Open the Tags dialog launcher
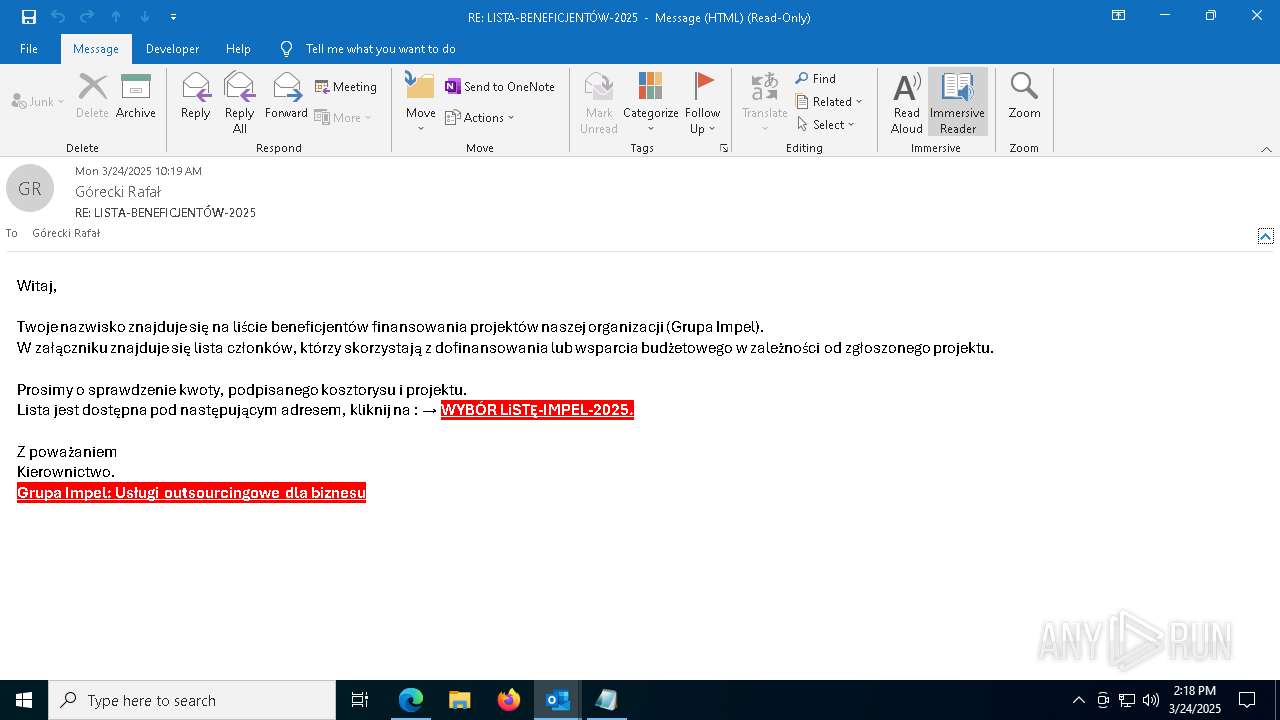The image size is (1280, 720). 724,148
